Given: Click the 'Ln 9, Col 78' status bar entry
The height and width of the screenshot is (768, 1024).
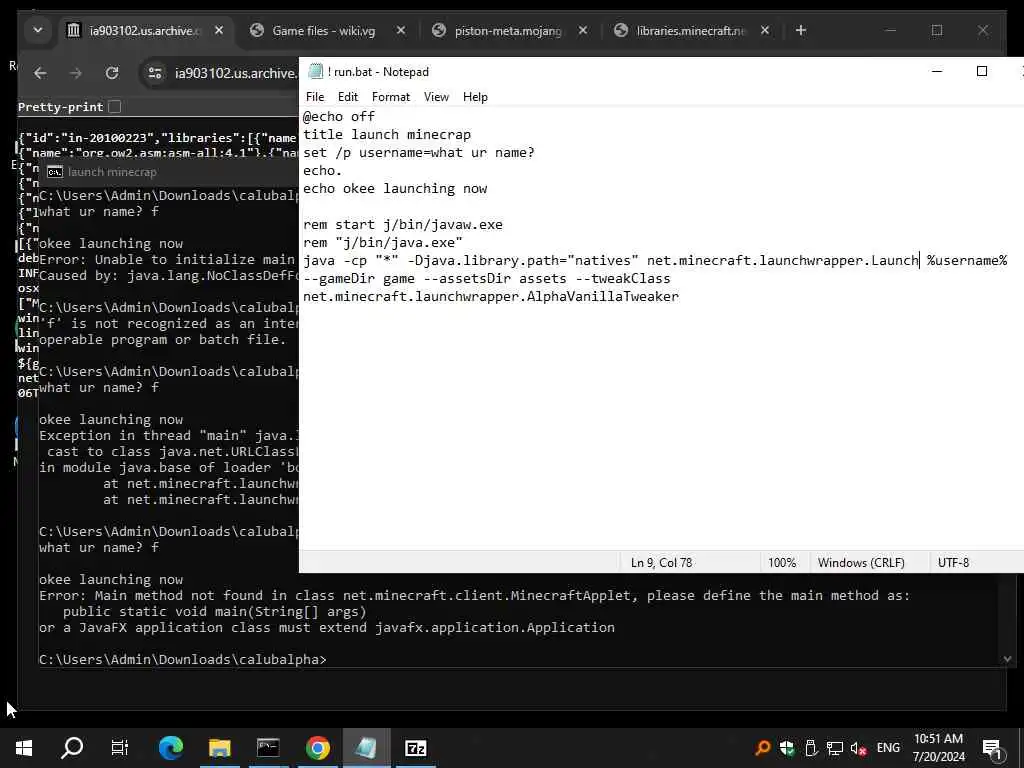Looking at the screenshot, I should click(661, 562).
